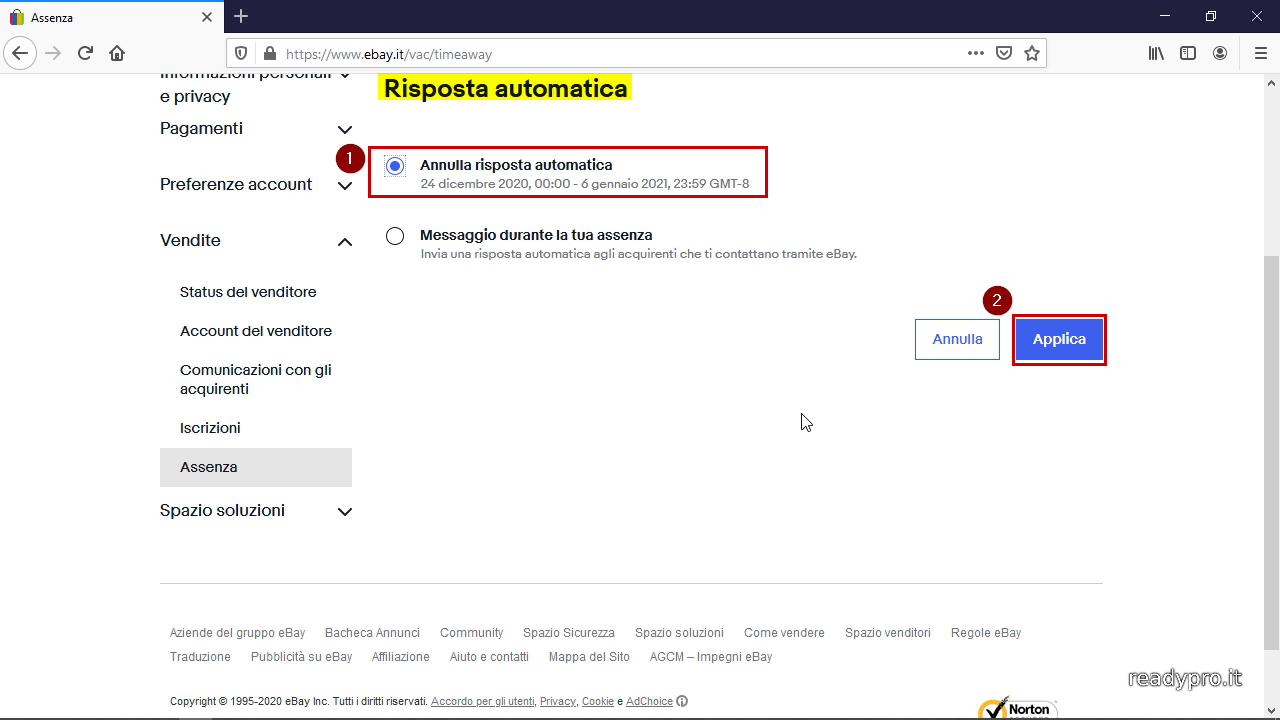Screen dimensions: 1280x720
Task: Open the page actions three-dot menu
Action: (976, 53)
